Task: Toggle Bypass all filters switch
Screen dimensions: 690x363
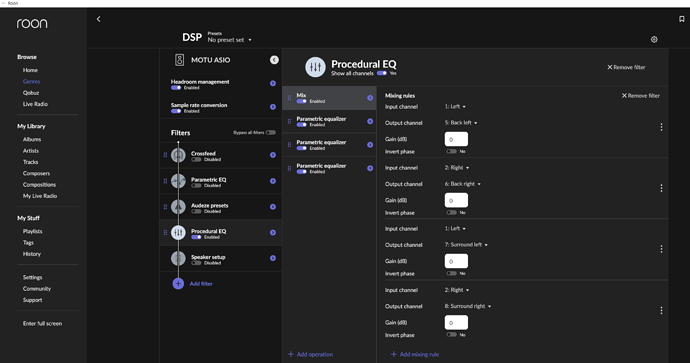Action: click(x=271, y=132)
